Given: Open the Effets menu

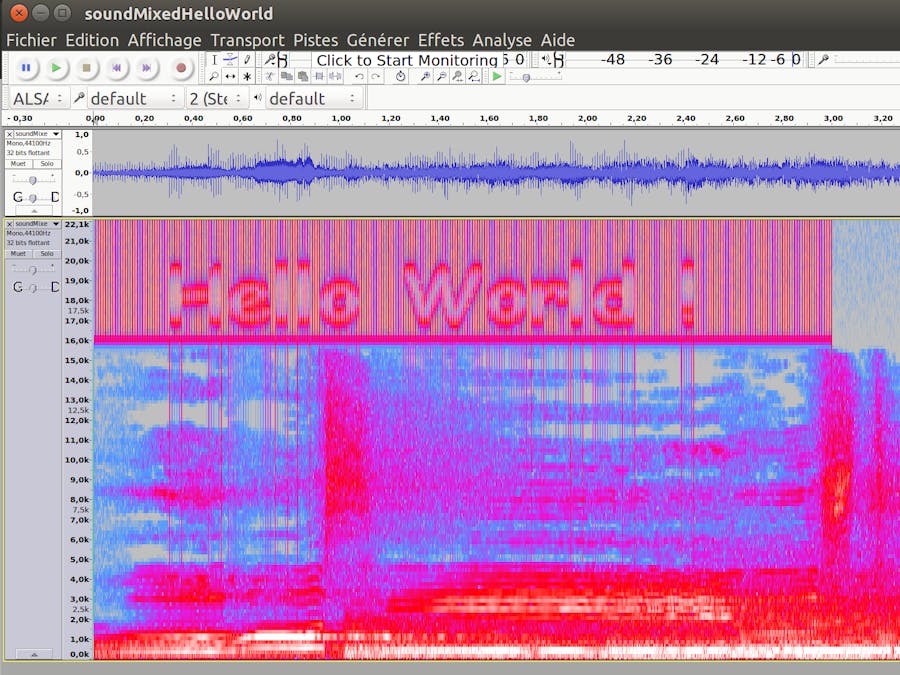Looking at the screenshot, I should 440,40.
